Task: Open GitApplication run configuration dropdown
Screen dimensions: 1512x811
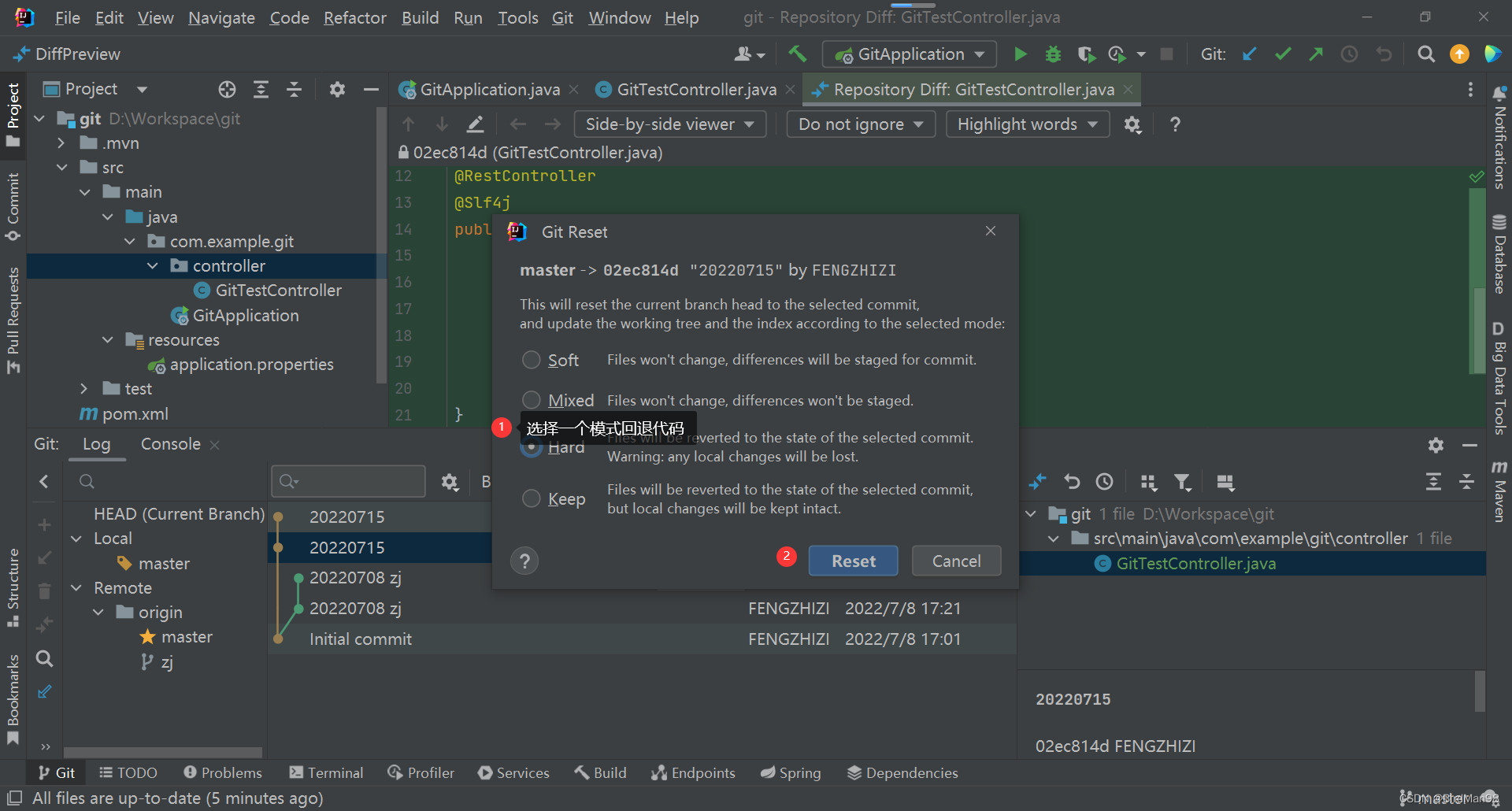Action: 910,54
